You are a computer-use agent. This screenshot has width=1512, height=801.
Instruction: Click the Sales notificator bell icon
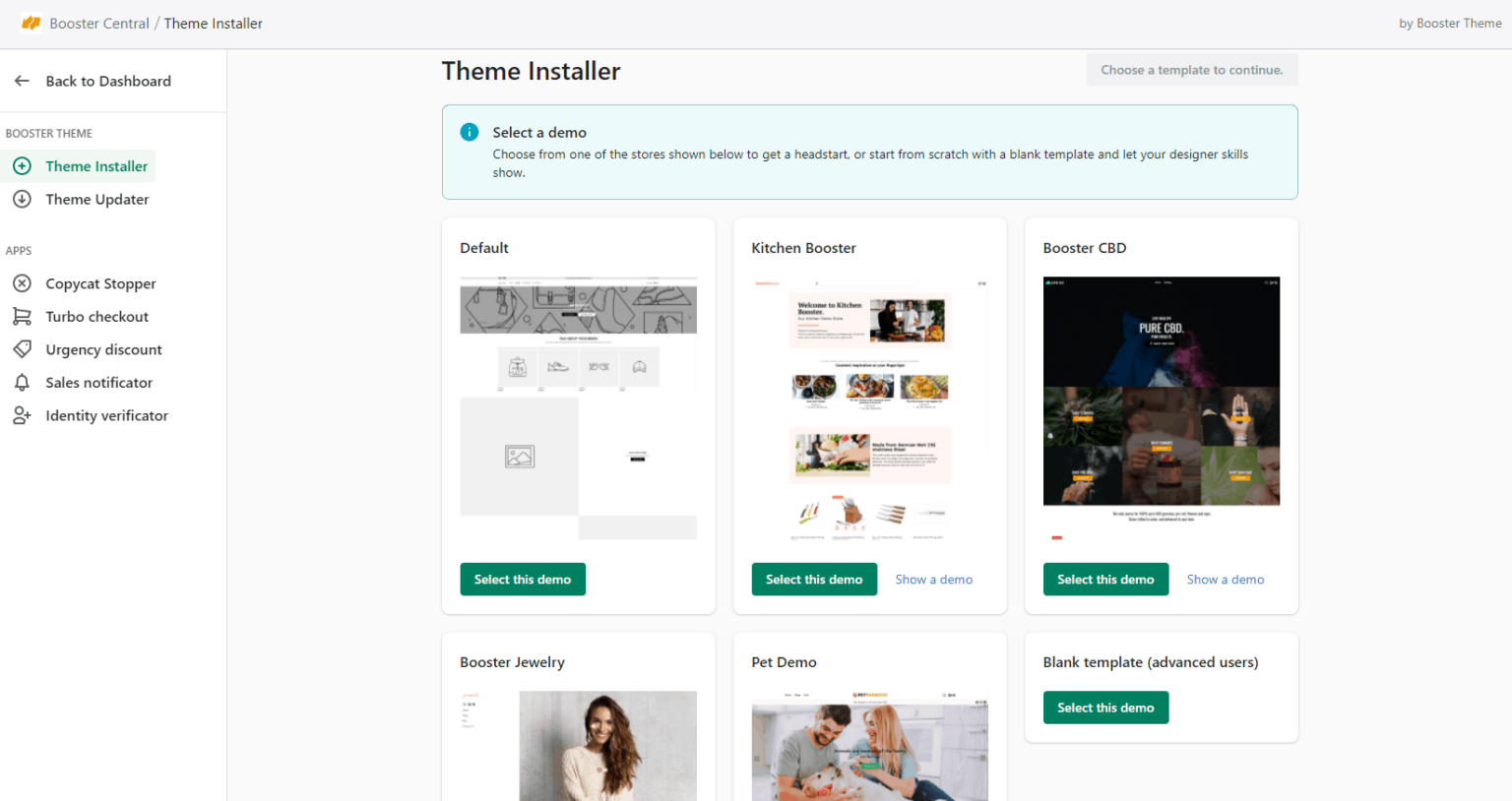click(x=22, y=383)
